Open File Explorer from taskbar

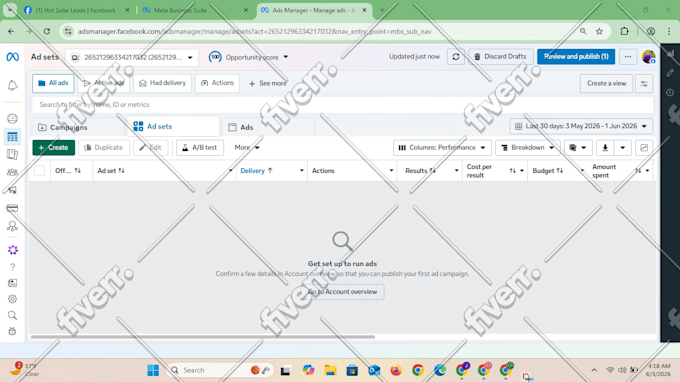[330, 370]
